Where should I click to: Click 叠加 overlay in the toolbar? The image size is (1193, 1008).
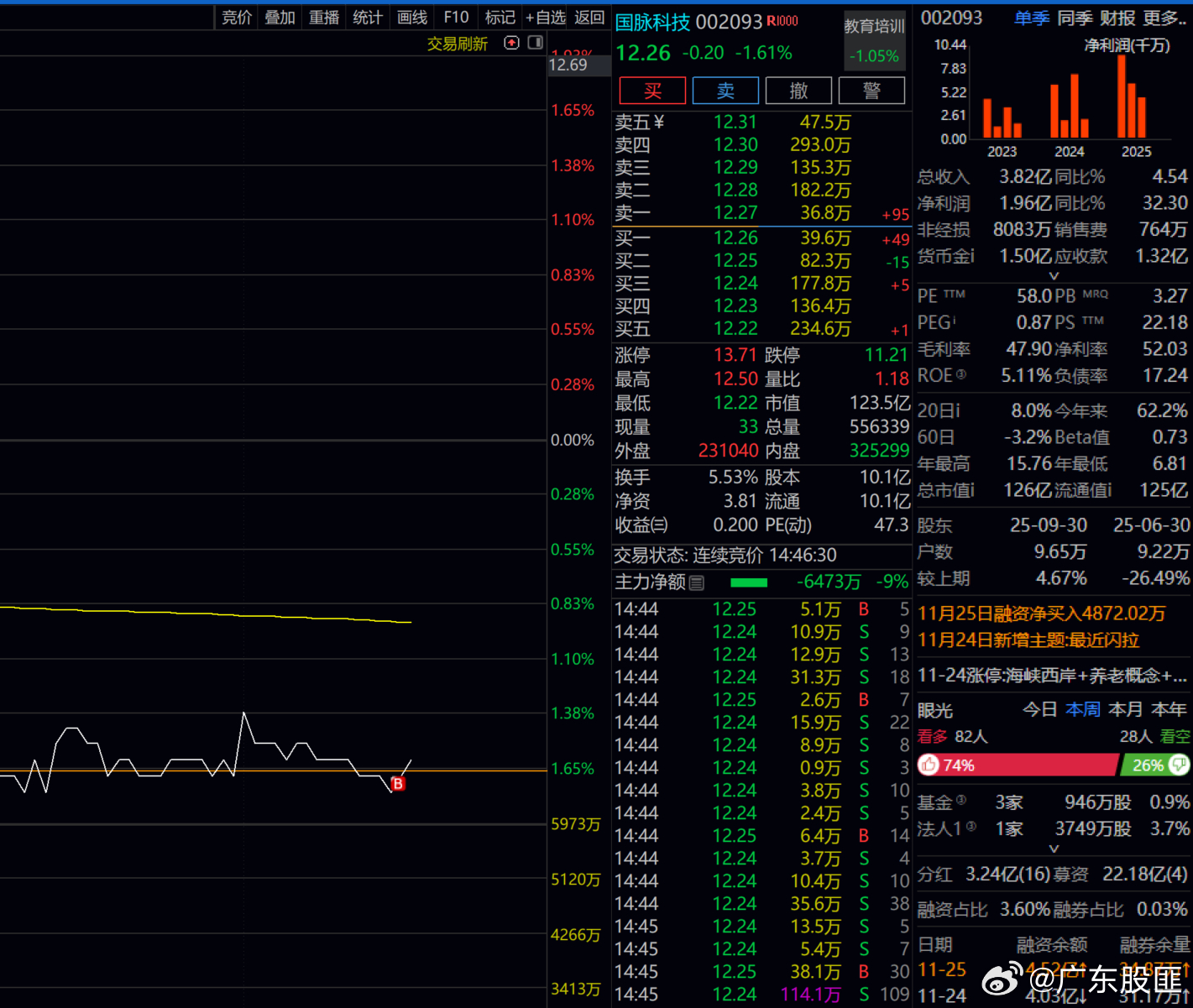[x=280, y=18]
